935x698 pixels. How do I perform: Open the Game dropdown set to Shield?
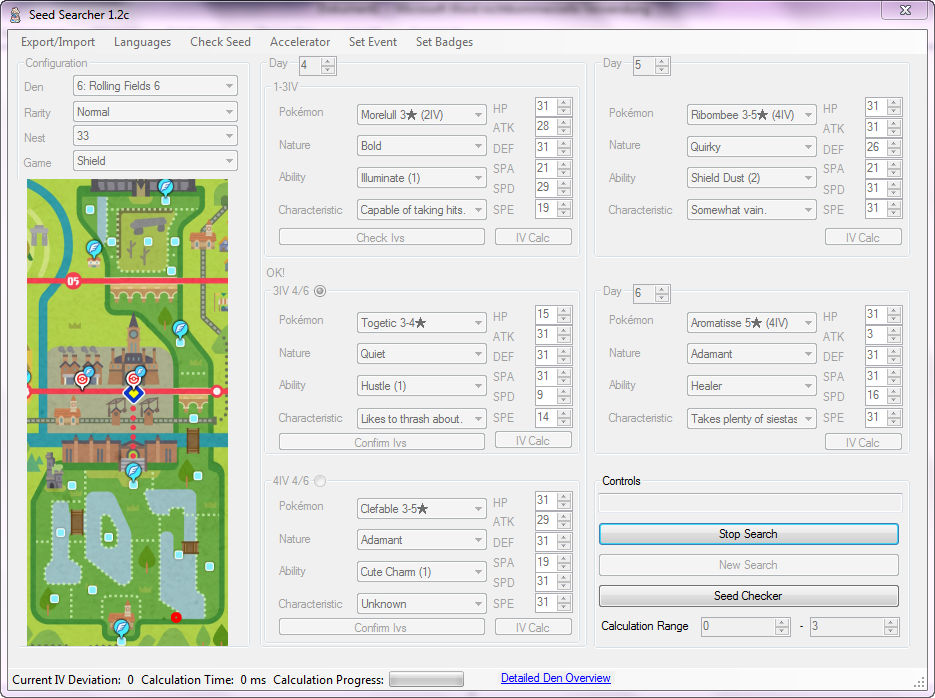click(155, 161)
